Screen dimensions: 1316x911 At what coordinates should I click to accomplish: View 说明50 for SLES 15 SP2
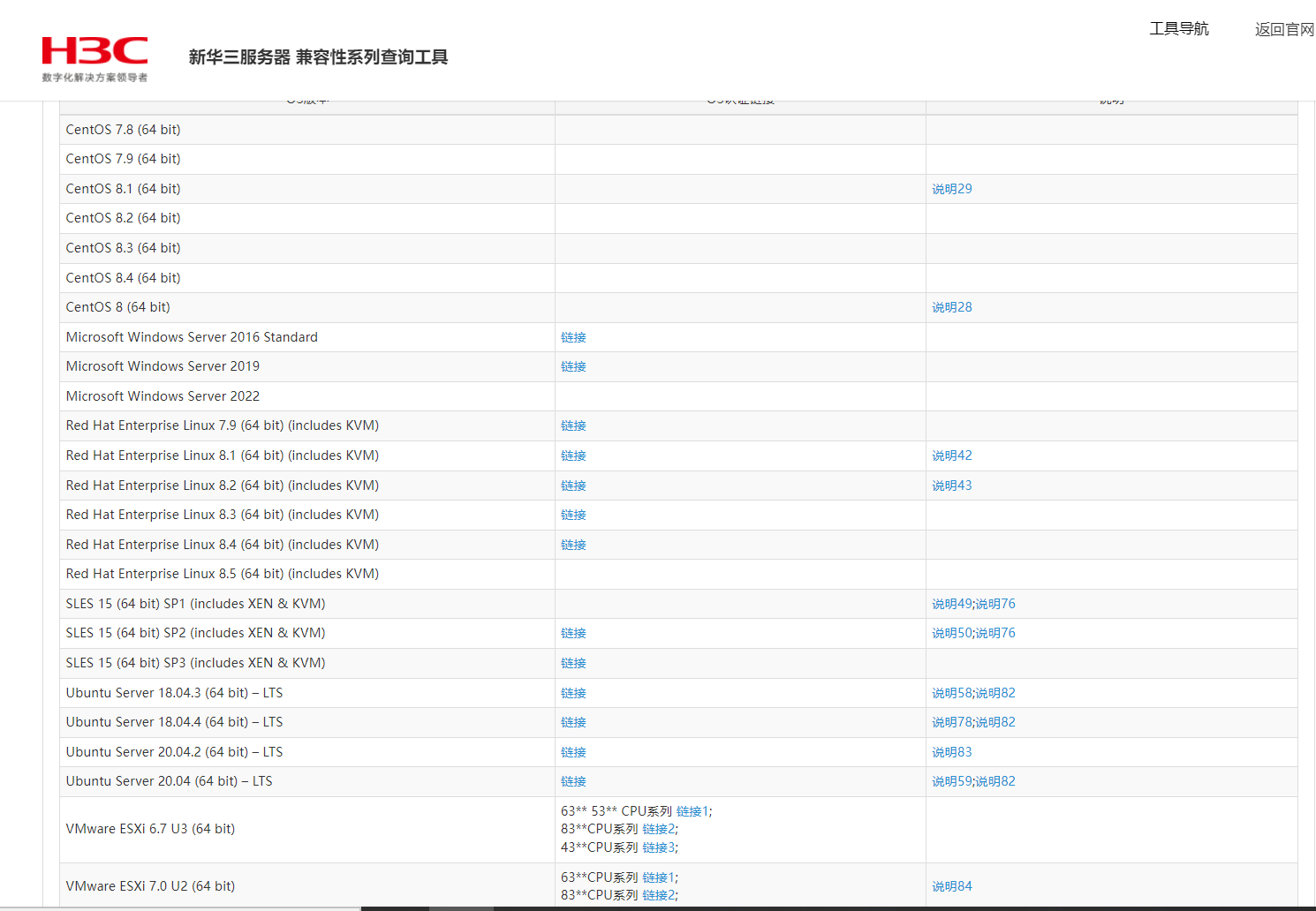click(x=952, y=633)
